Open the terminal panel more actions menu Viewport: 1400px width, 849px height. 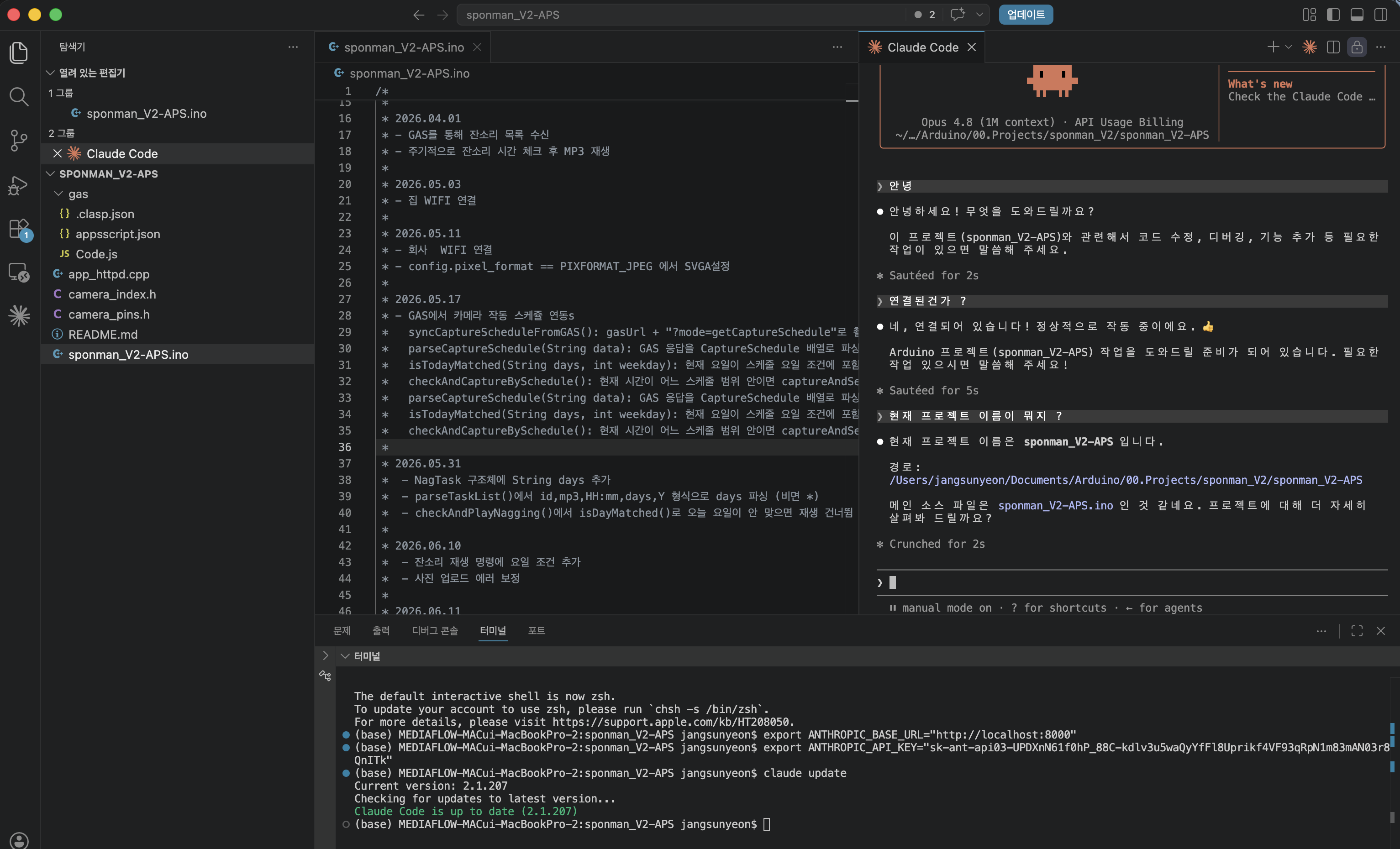1321,631
